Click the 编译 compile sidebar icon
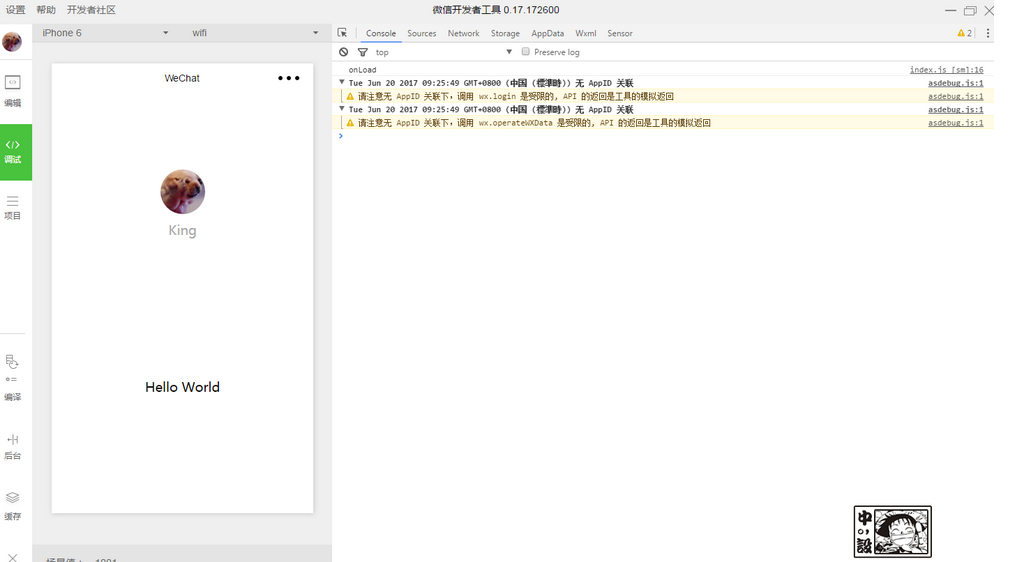1009x562 pixels. 12,379
